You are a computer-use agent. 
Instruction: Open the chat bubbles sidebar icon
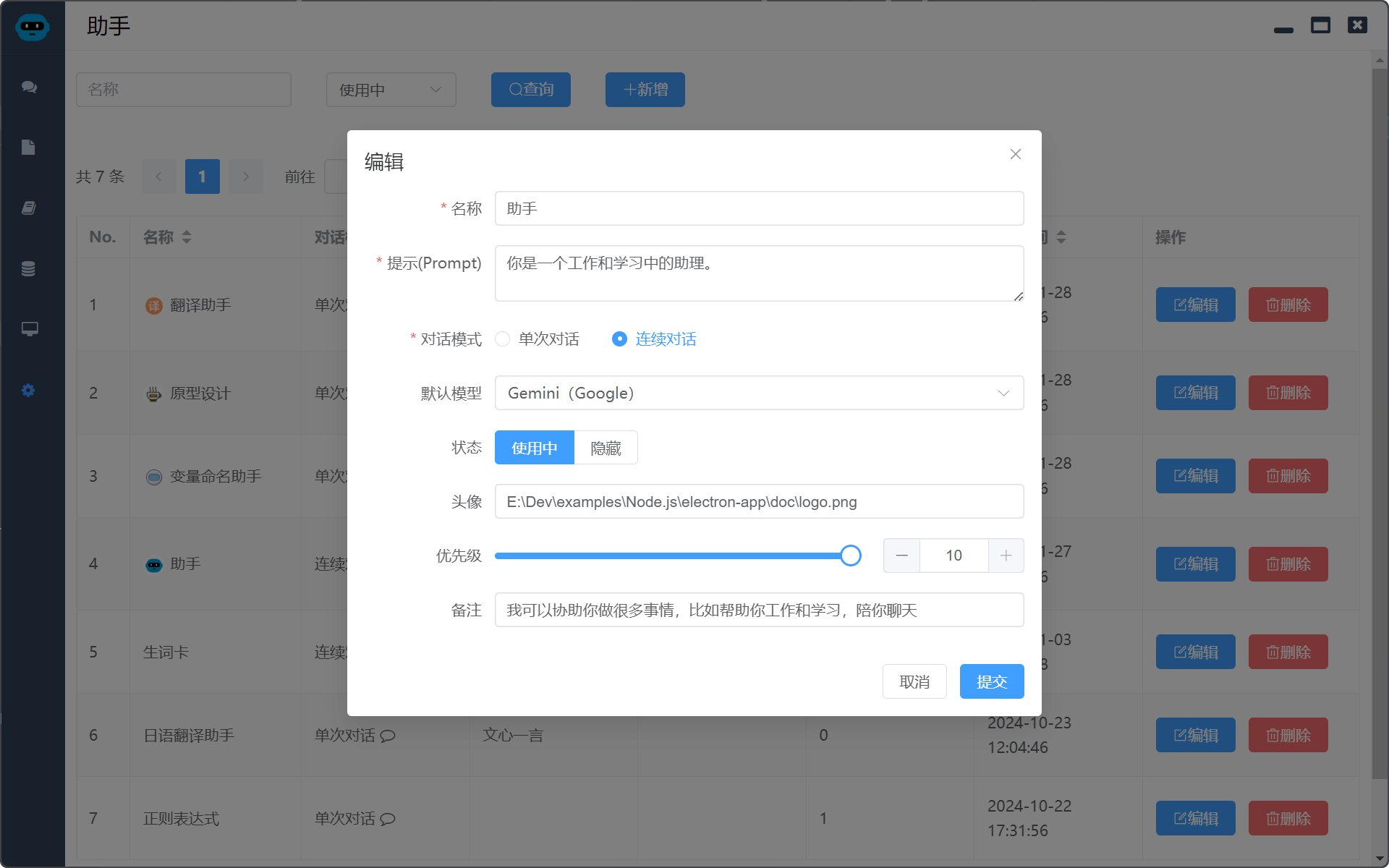pos(29,87)
